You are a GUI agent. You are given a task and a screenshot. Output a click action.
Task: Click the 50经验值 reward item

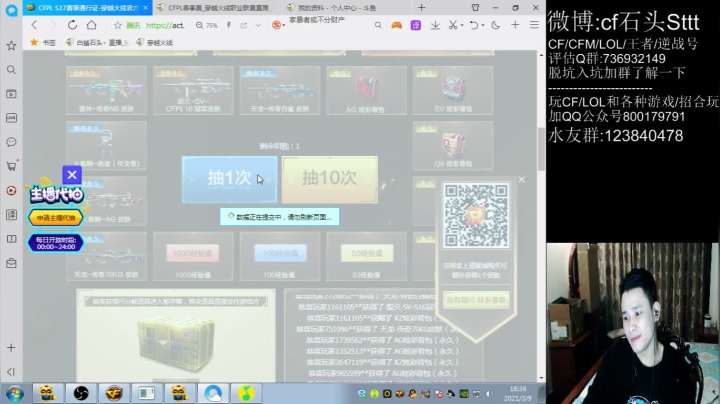[366, 256]
